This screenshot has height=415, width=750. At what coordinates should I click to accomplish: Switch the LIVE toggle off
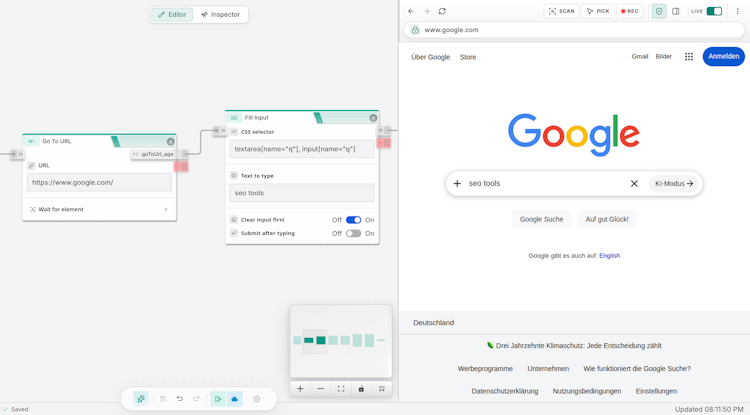(714, 11)
